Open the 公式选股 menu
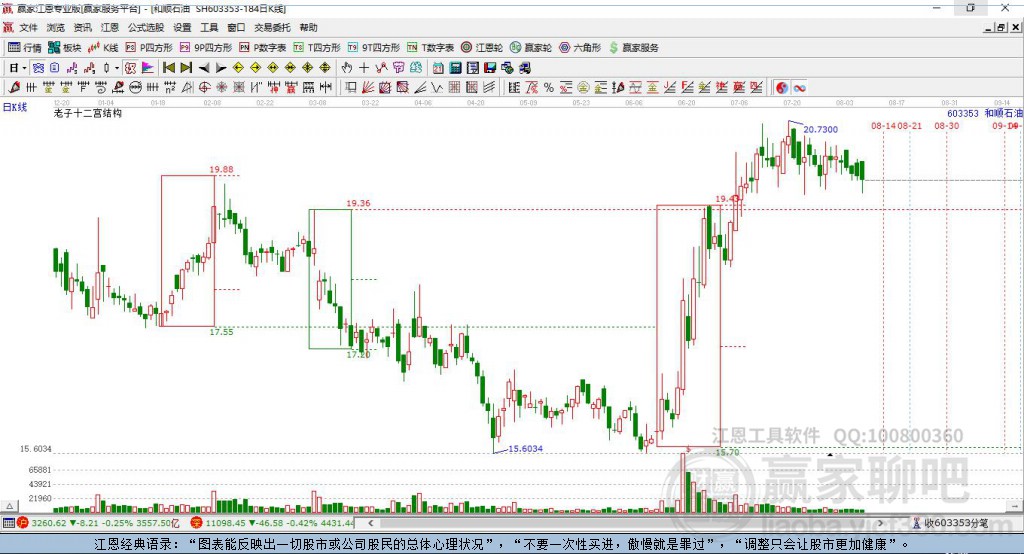This screenshot has width=1024, height=554. (x=146, y=27)
